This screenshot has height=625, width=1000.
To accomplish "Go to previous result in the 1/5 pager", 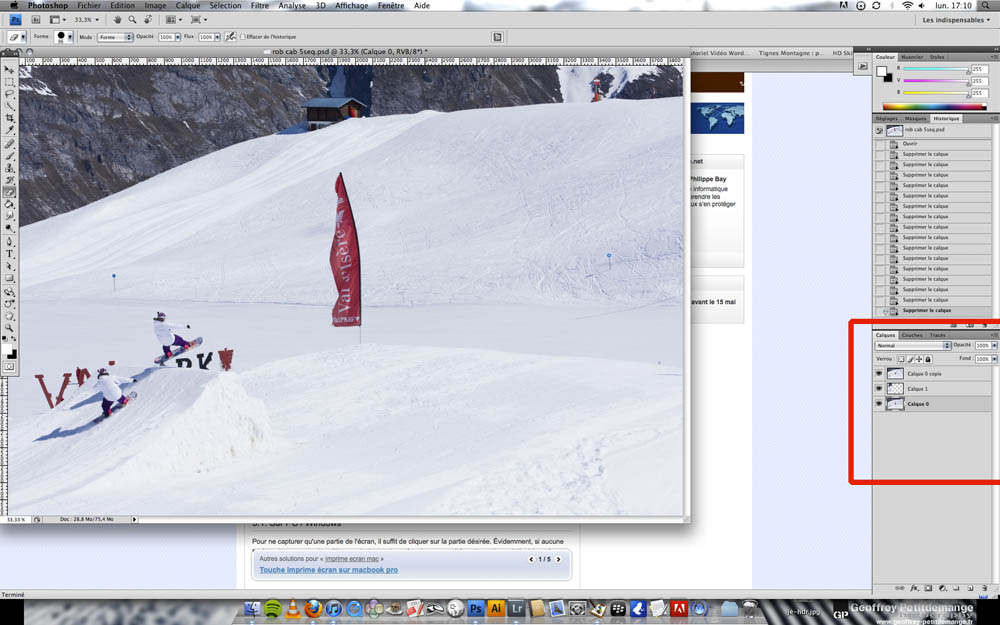I will tap(531, 559).
